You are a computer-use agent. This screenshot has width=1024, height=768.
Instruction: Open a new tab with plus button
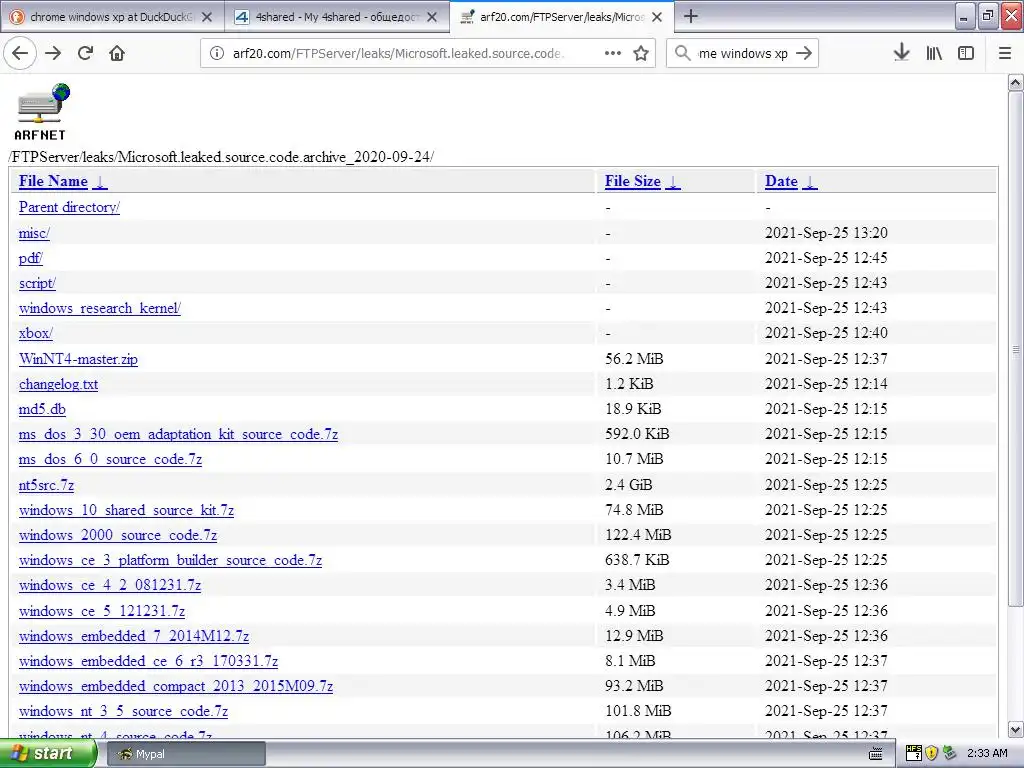690,16
